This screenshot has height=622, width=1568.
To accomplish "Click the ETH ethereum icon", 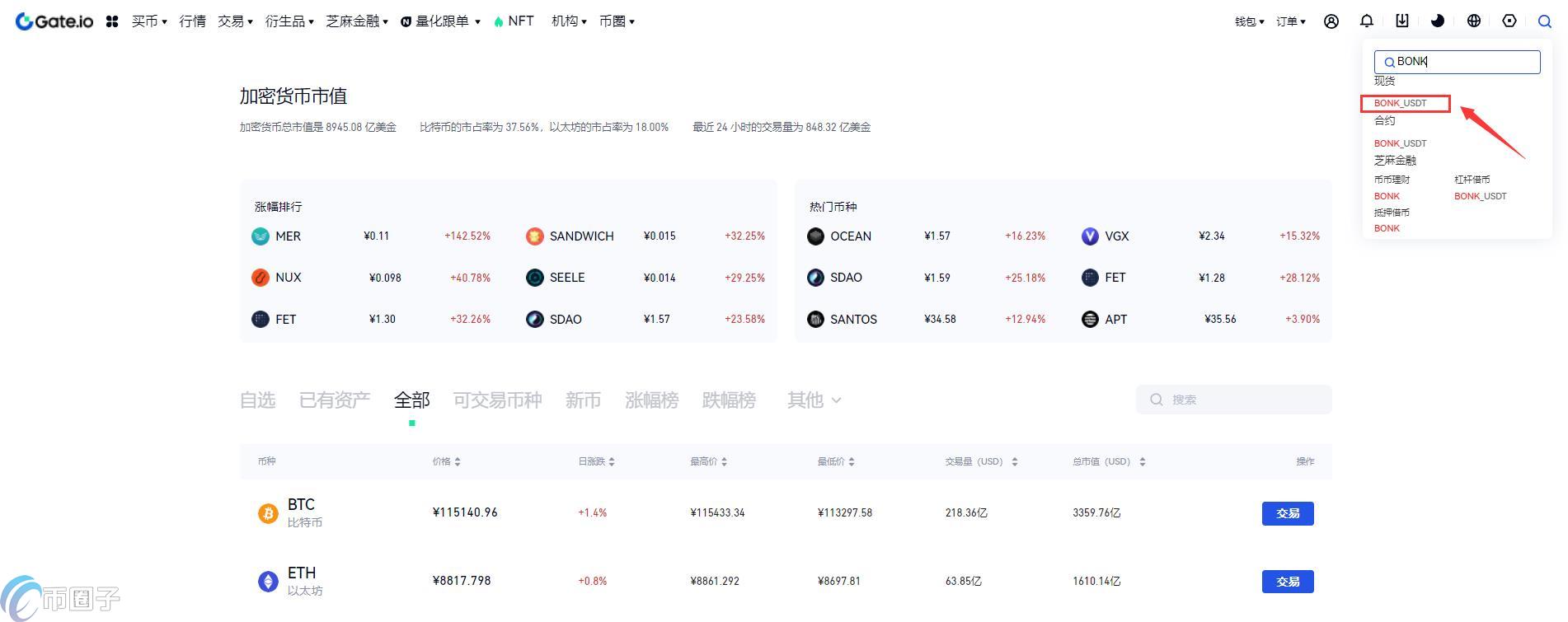I will tap(268, 582).
